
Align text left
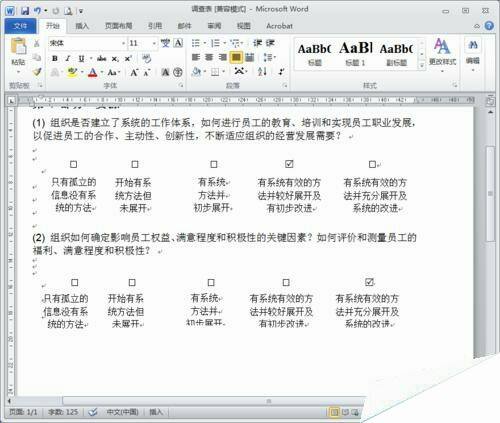click(196, 57)
